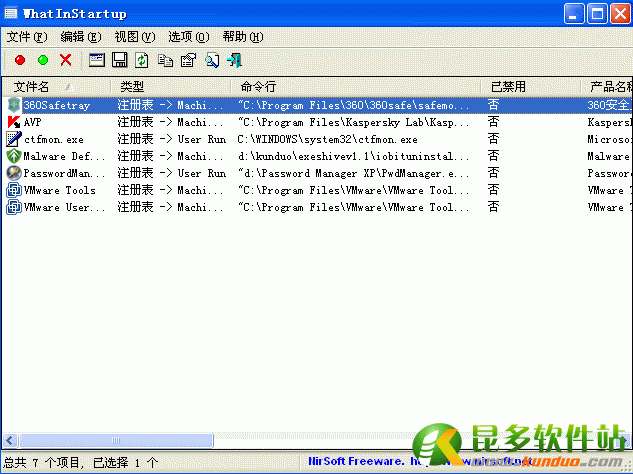Click the red disable-selected-items toolbar icon

point(20,61)
